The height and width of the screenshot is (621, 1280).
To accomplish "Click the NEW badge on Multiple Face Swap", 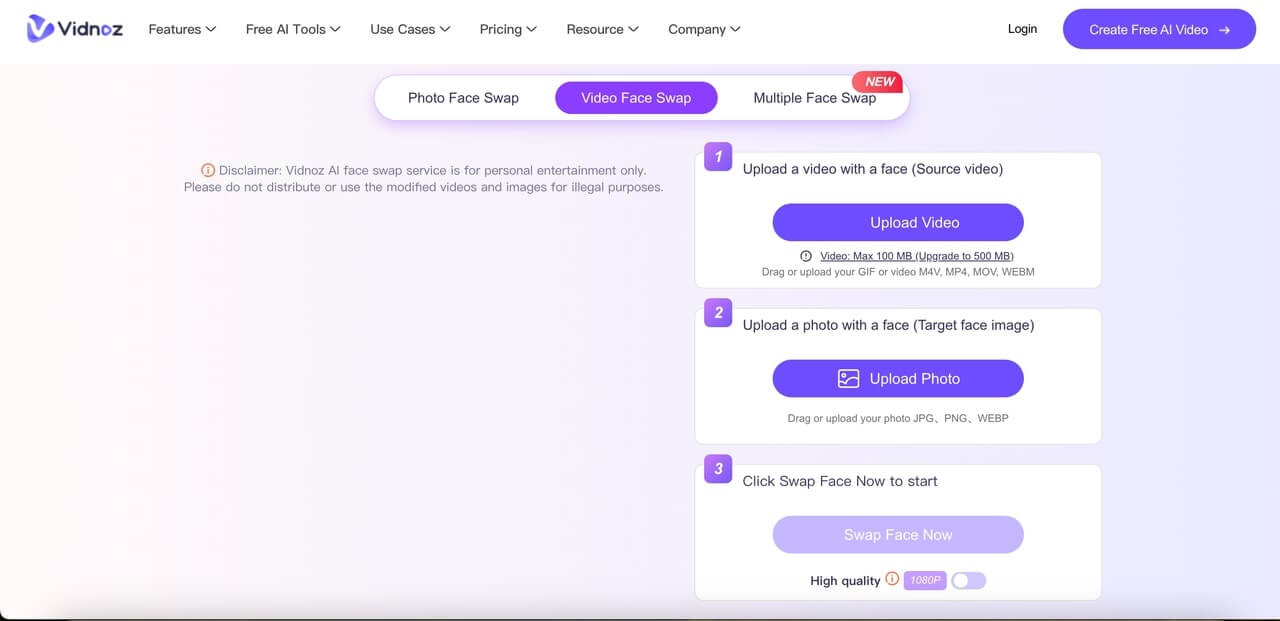I will pyautogui.click(x=878, y=81).
